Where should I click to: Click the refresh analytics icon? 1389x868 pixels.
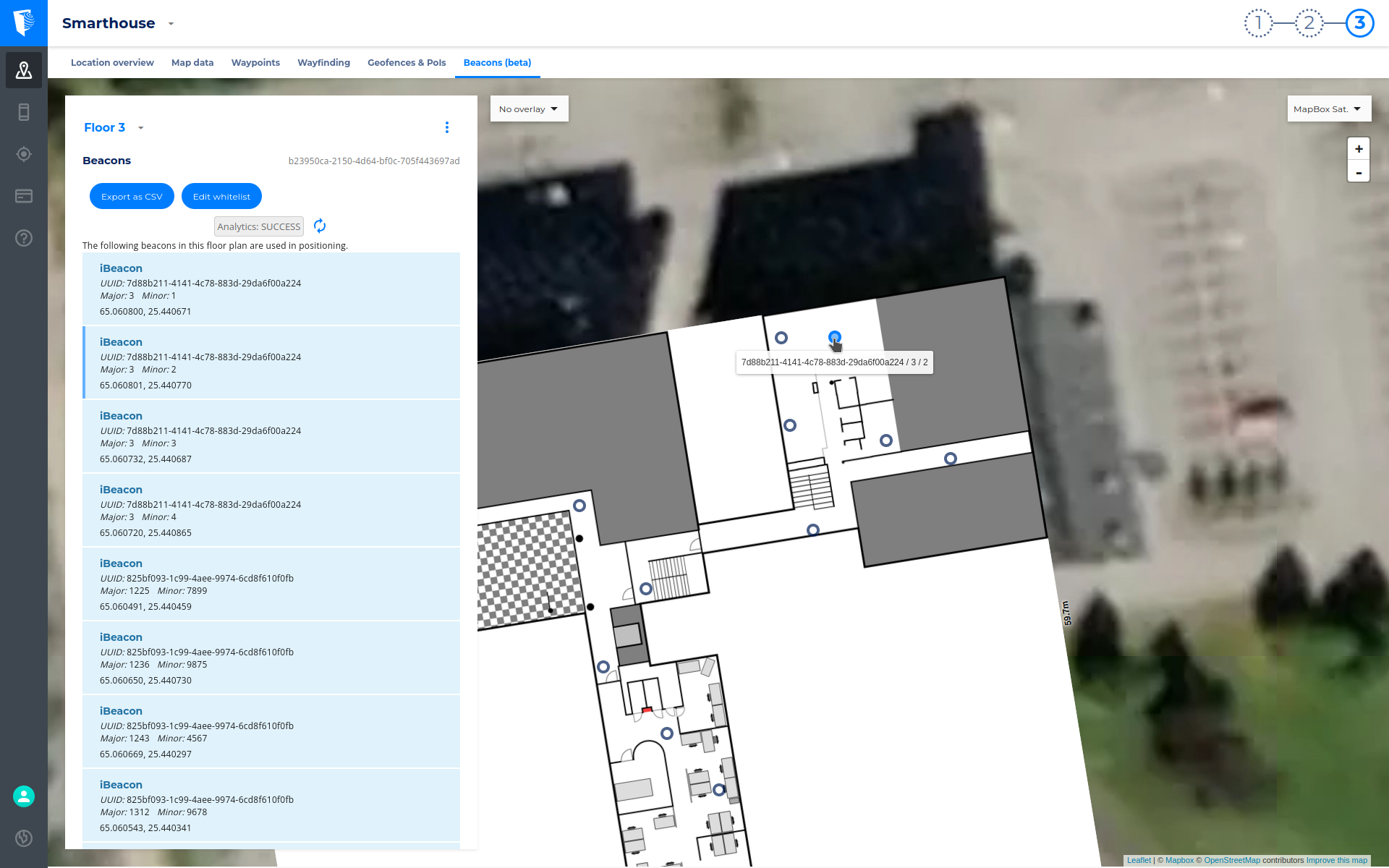[320, 226]
